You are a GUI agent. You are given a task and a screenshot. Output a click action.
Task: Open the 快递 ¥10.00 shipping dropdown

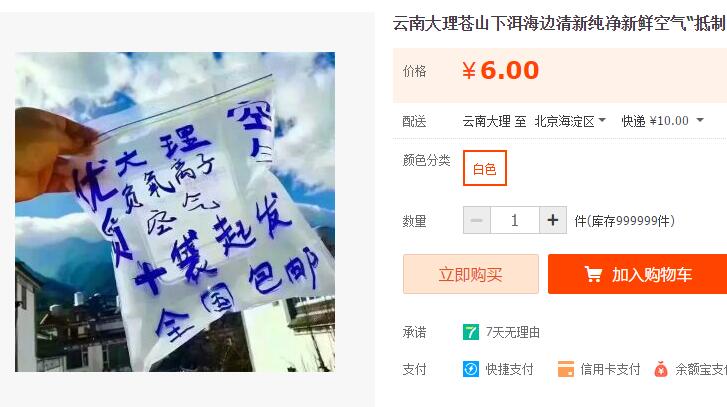[x=663, y=121]
